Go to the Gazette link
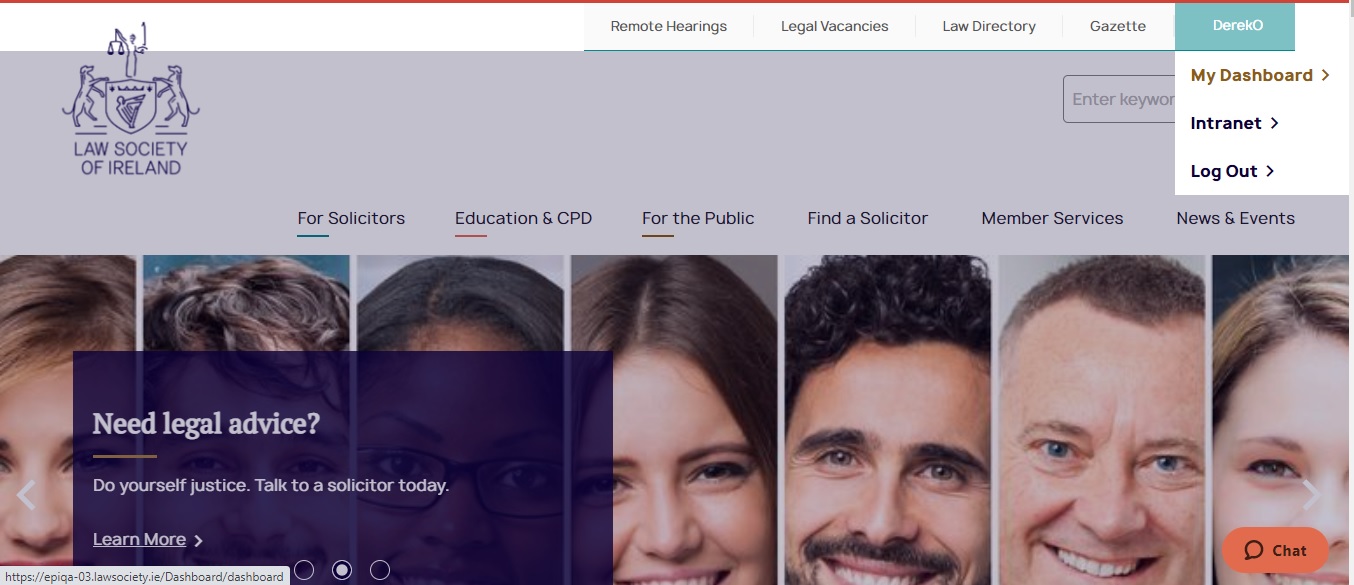Viewport: 1354px width, 585px height. click(1117, 26)
